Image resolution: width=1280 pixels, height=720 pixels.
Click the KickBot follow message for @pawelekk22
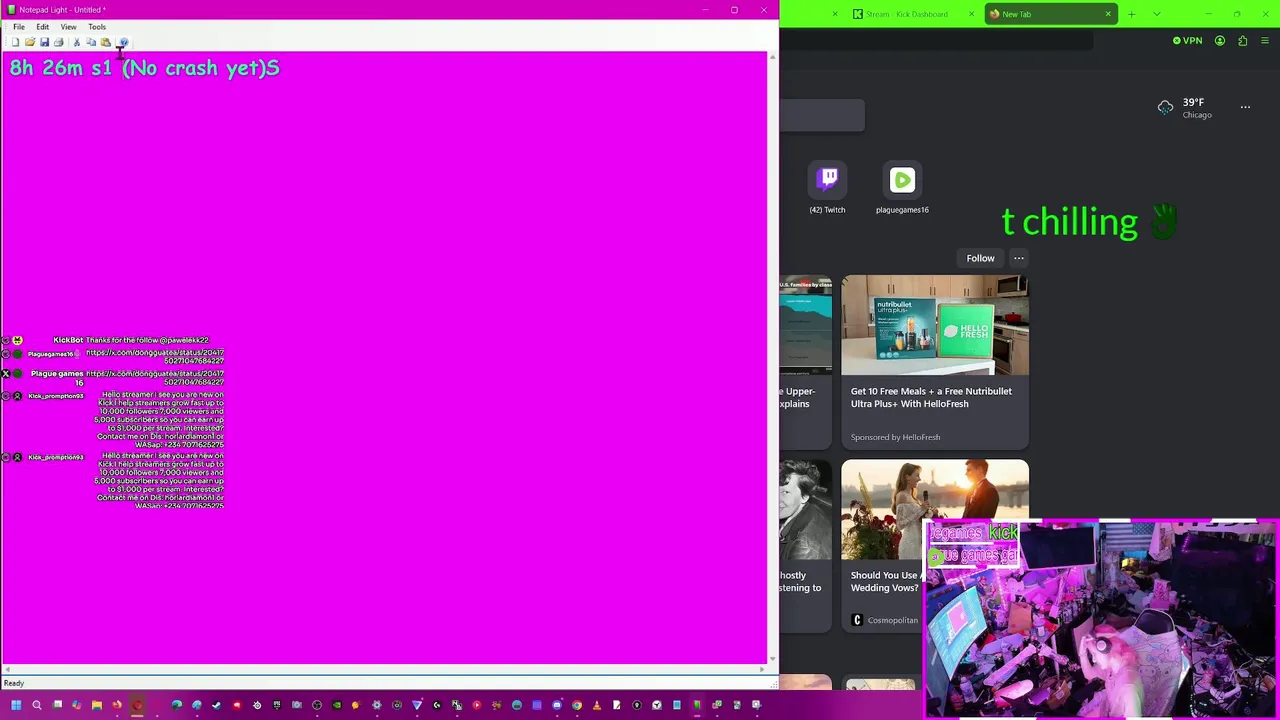pyautogui.click(x=147, y=340)
